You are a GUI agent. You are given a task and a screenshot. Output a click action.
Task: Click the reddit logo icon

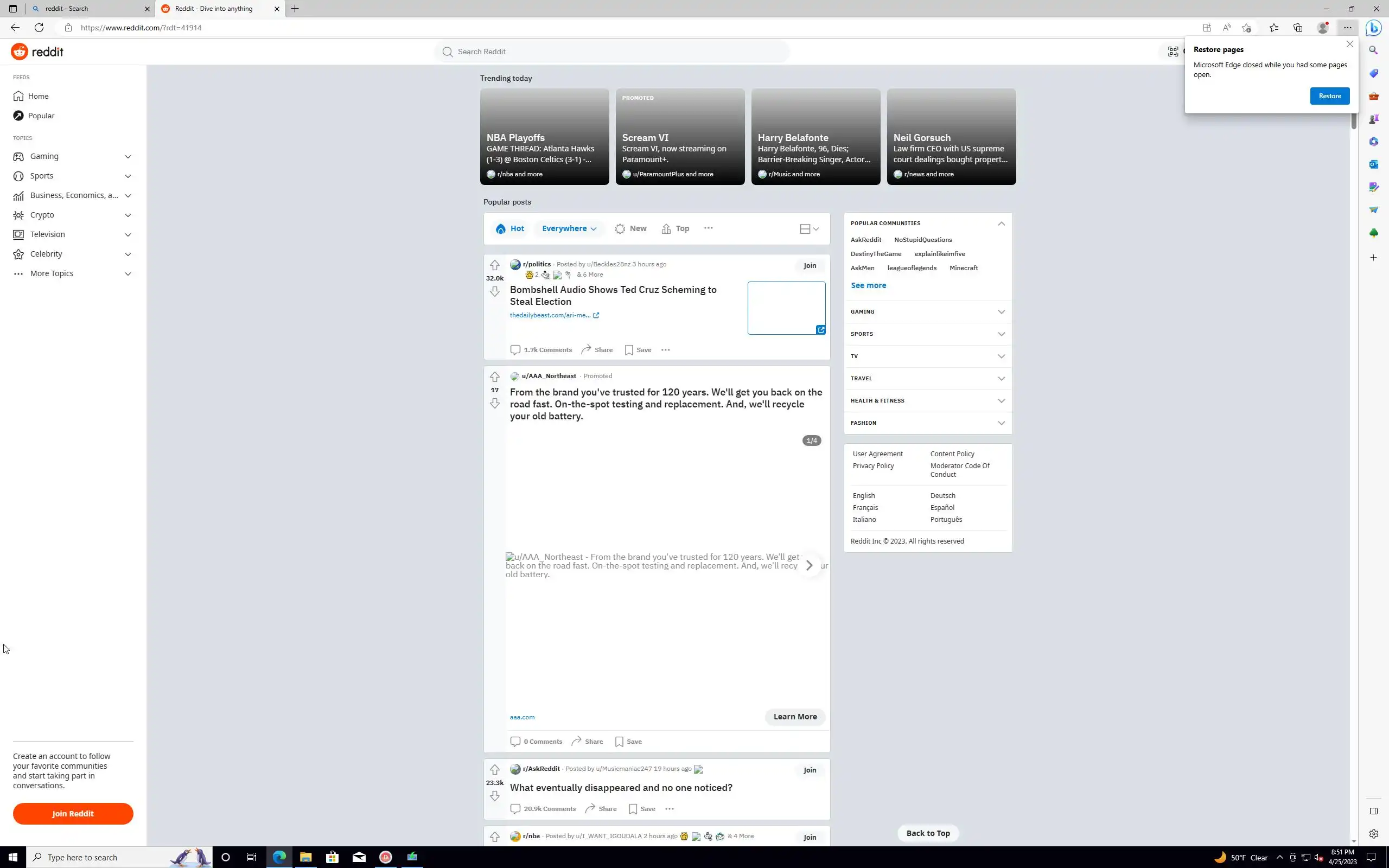click(20, 52)
